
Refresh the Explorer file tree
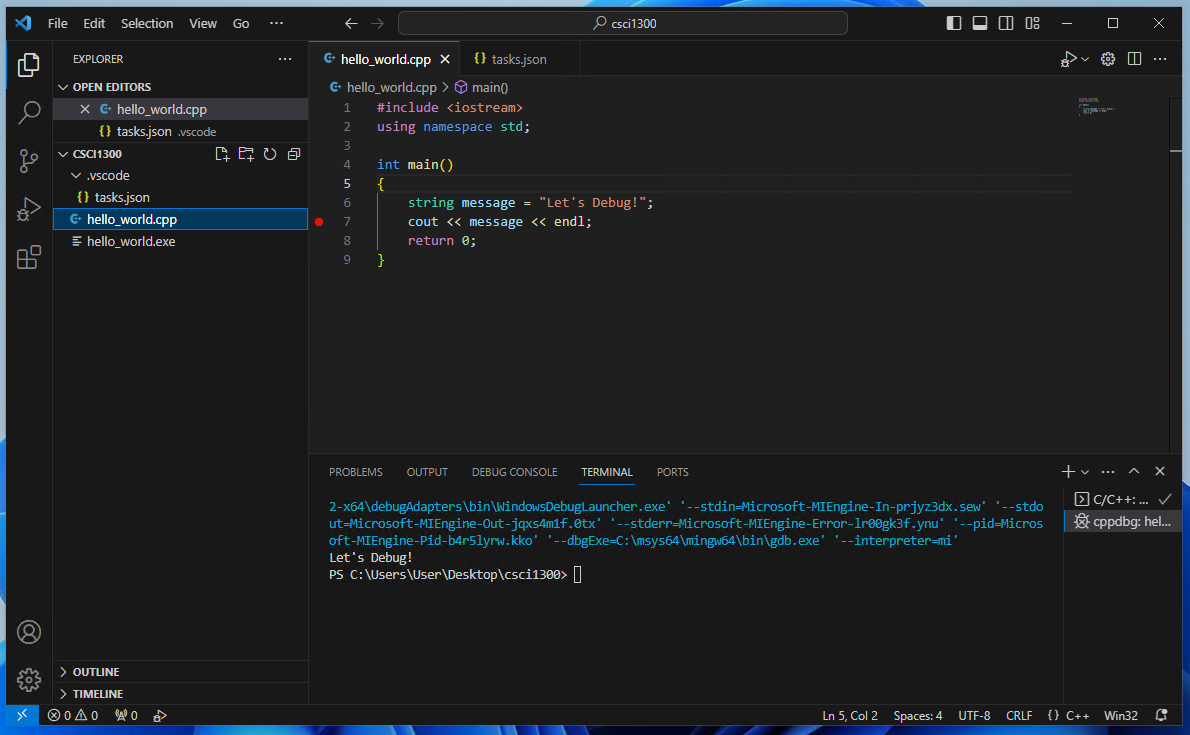tap(270, 154)
